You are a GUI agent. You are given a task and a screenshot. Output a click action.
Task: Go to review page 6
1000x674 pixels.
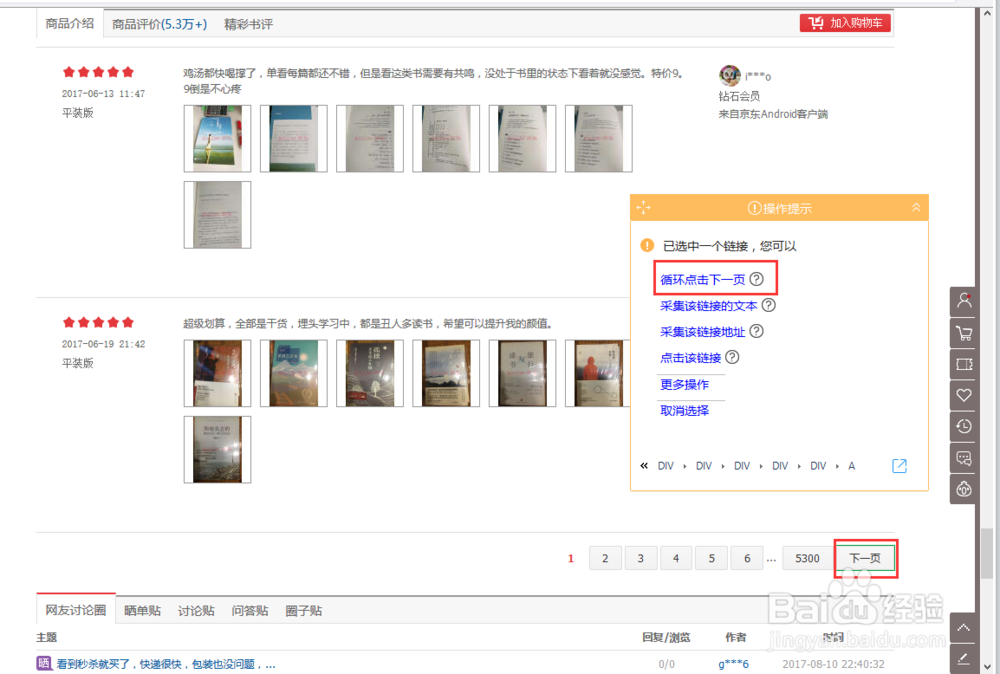coord(747,559)
